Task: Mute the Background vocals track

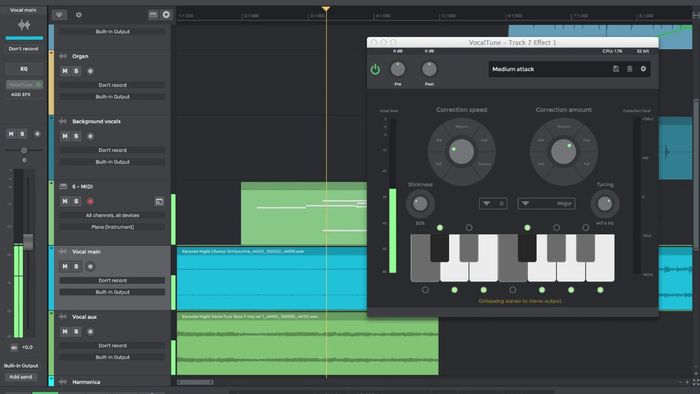Action: point(65,136)
